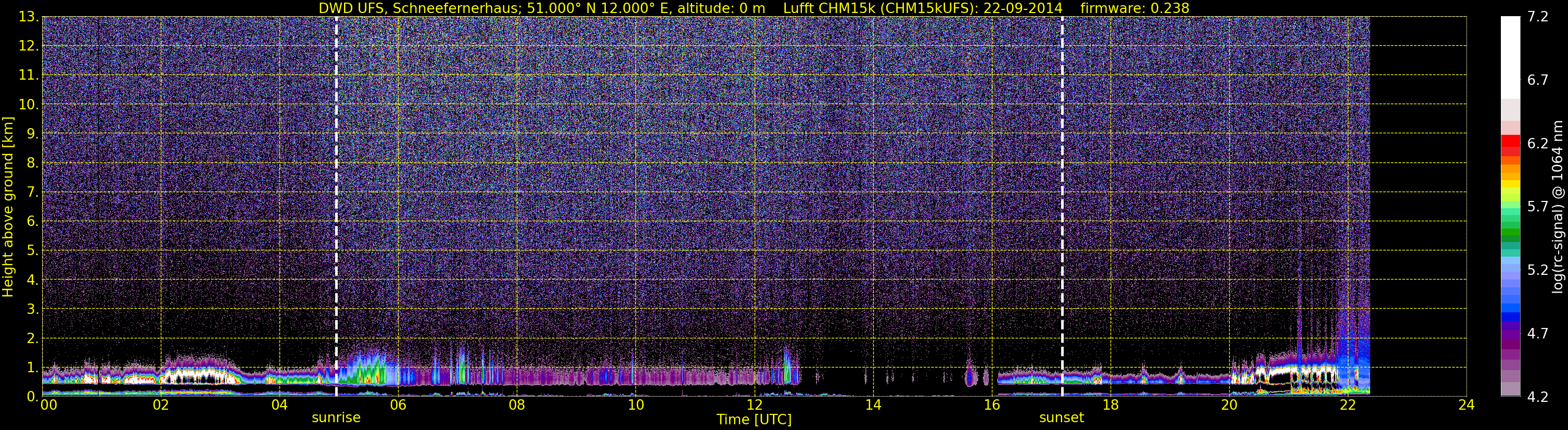Screen dimensions: 1568x430
Task: Click the 5.2 colorbar label
Action: [x=1538, y=270]
